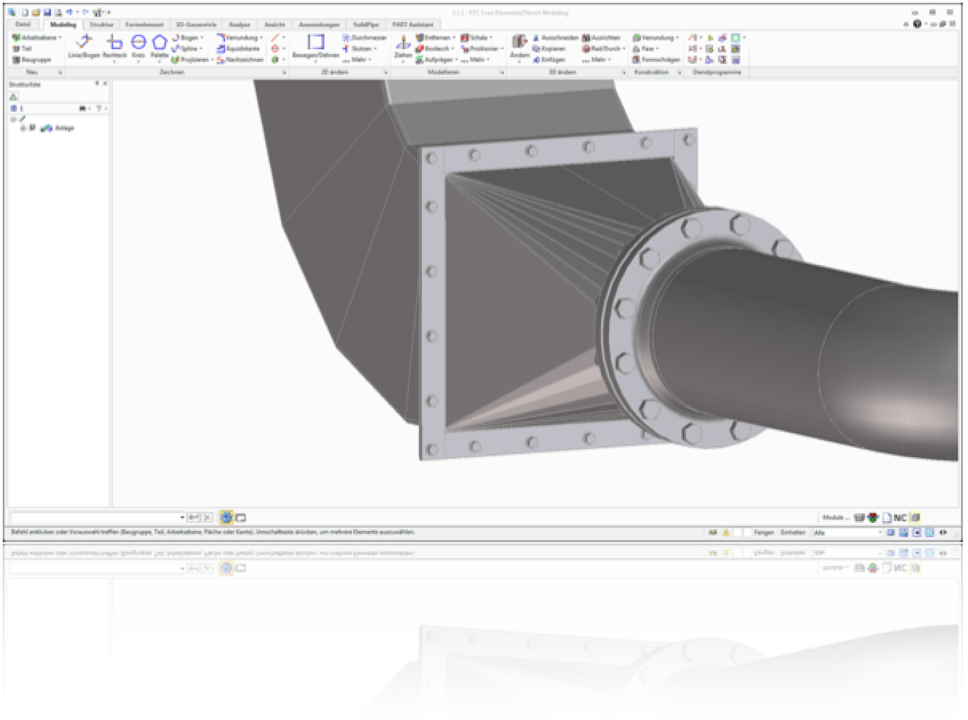Select the Äquidistante tool

(238, 49)
